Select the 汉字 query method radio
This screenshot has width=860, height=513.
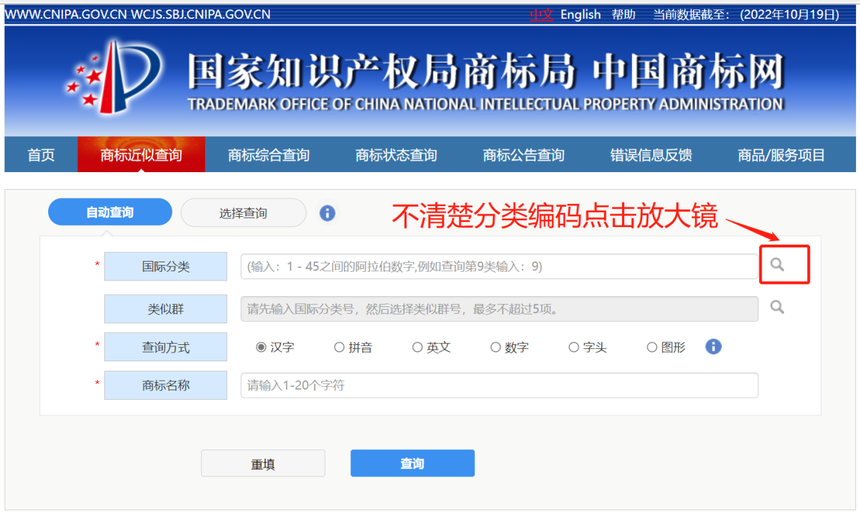(261, 347)
